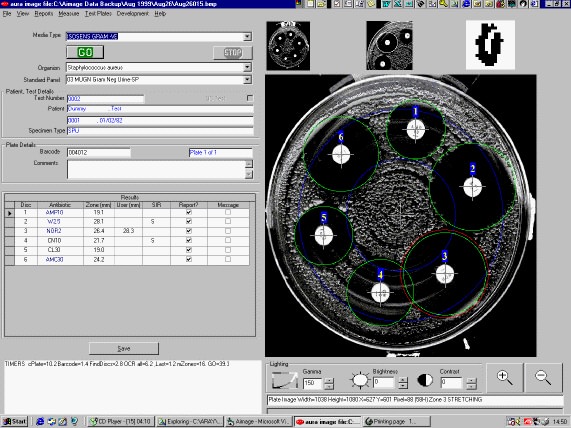Screen dimensions: 571x428
Task: Select the whole plate thumbnail image
Action: [x=288, y=46]
